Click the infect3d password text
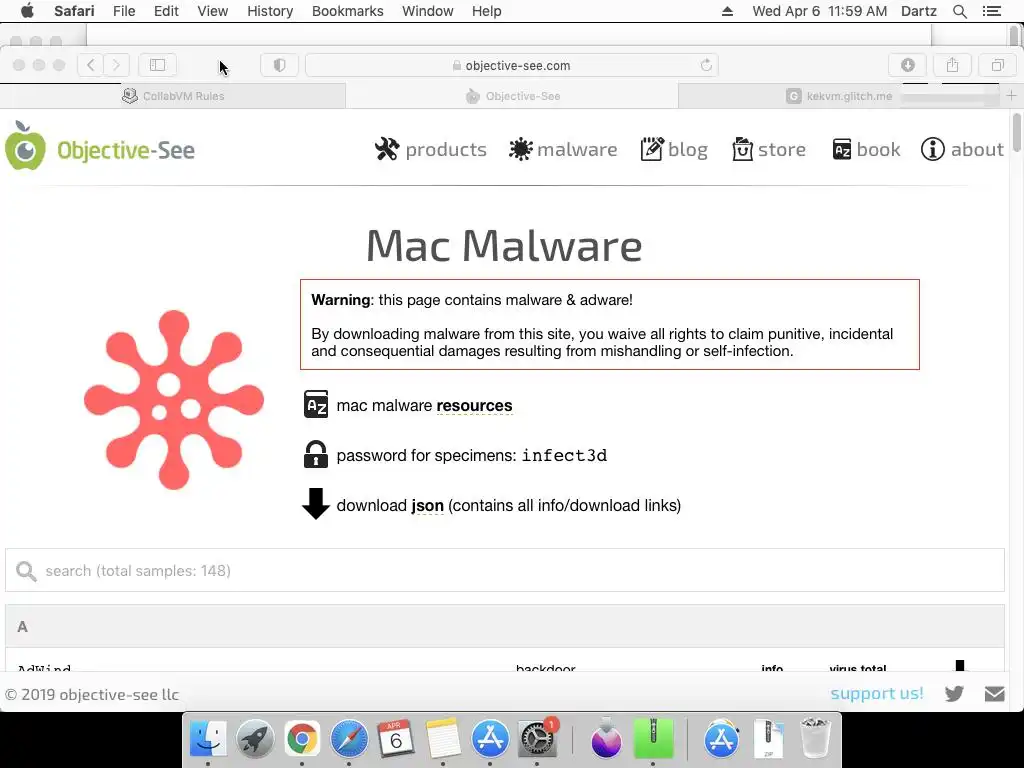 564,455
